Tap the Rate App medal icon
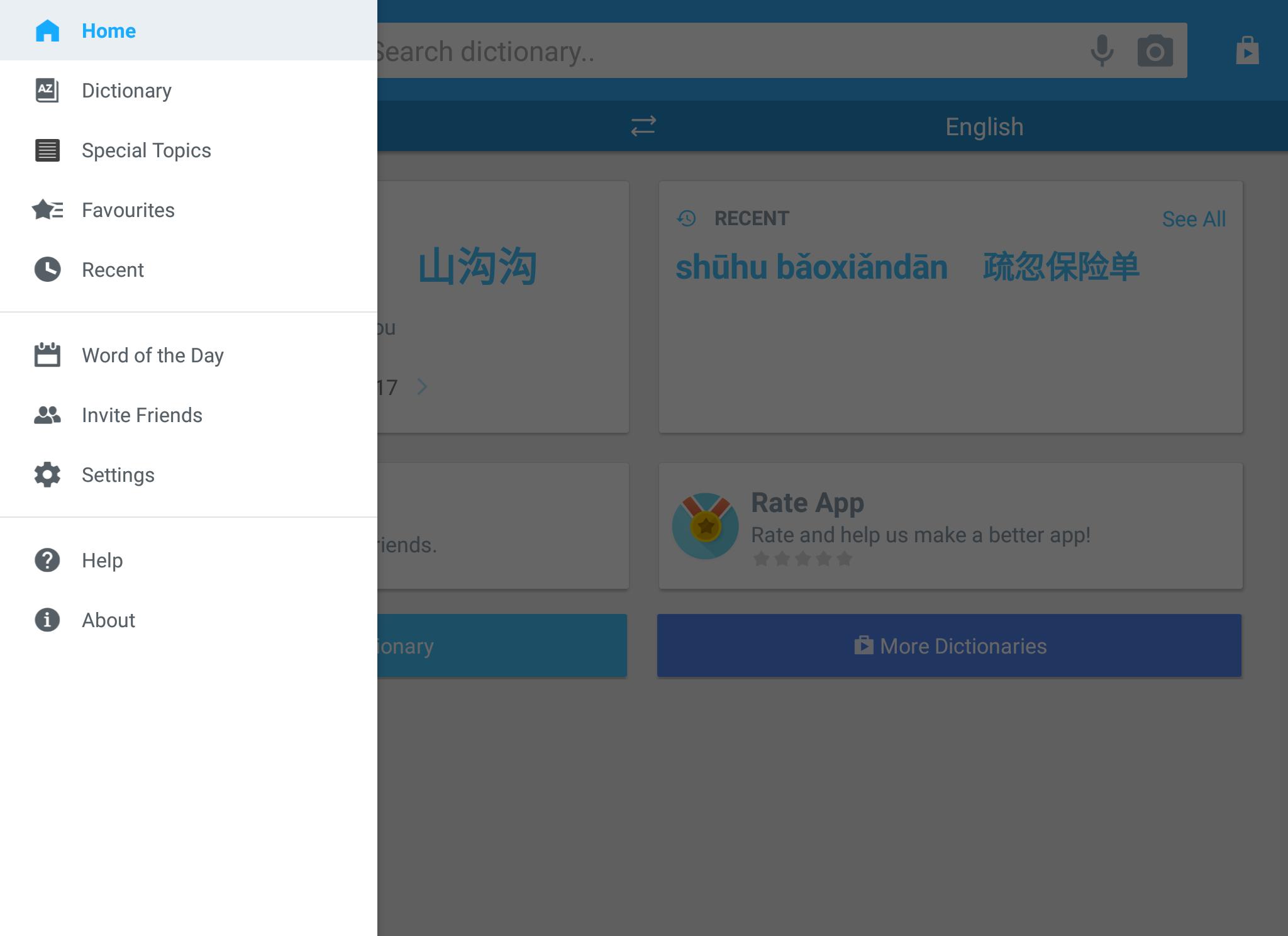Image resolution: width=1288 pixels, height=936 pixels. (705, 526)
